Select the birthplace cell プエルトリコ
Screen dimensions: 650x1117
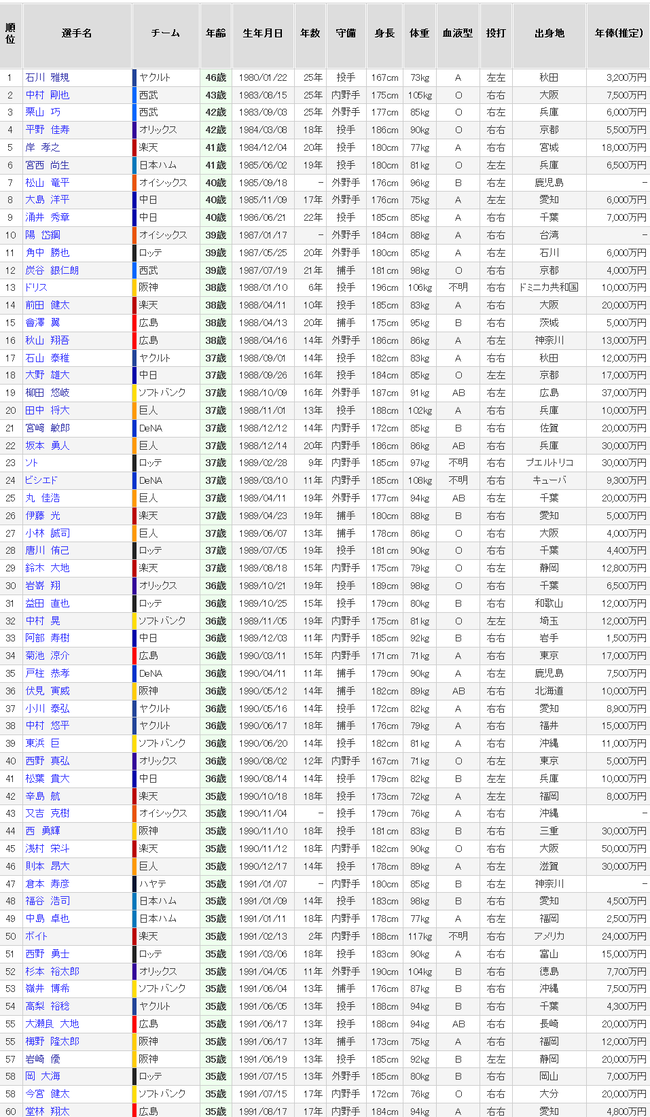pos(549,463)
